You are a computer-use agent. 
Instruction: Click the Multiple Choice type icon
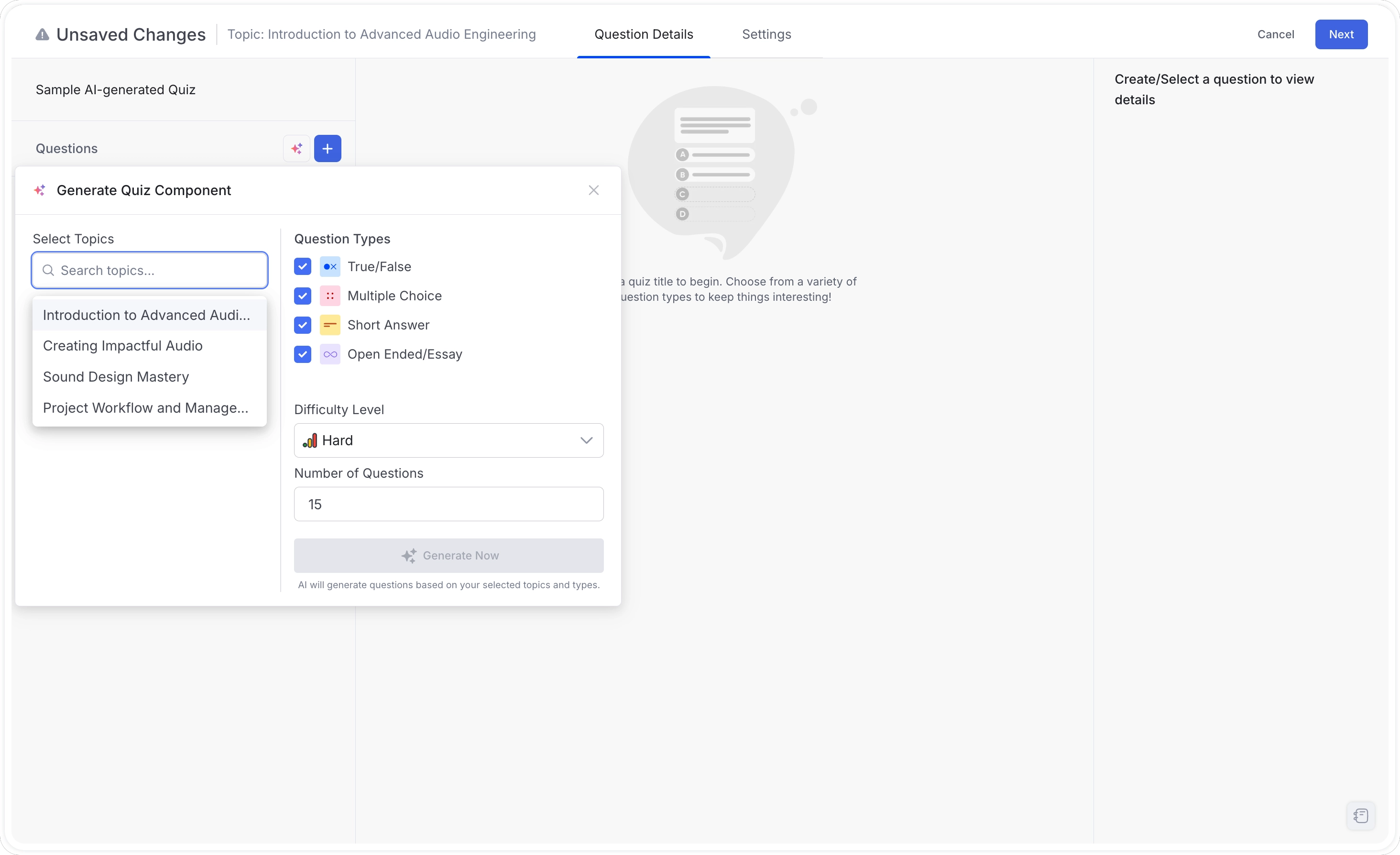tap(329, 296)
